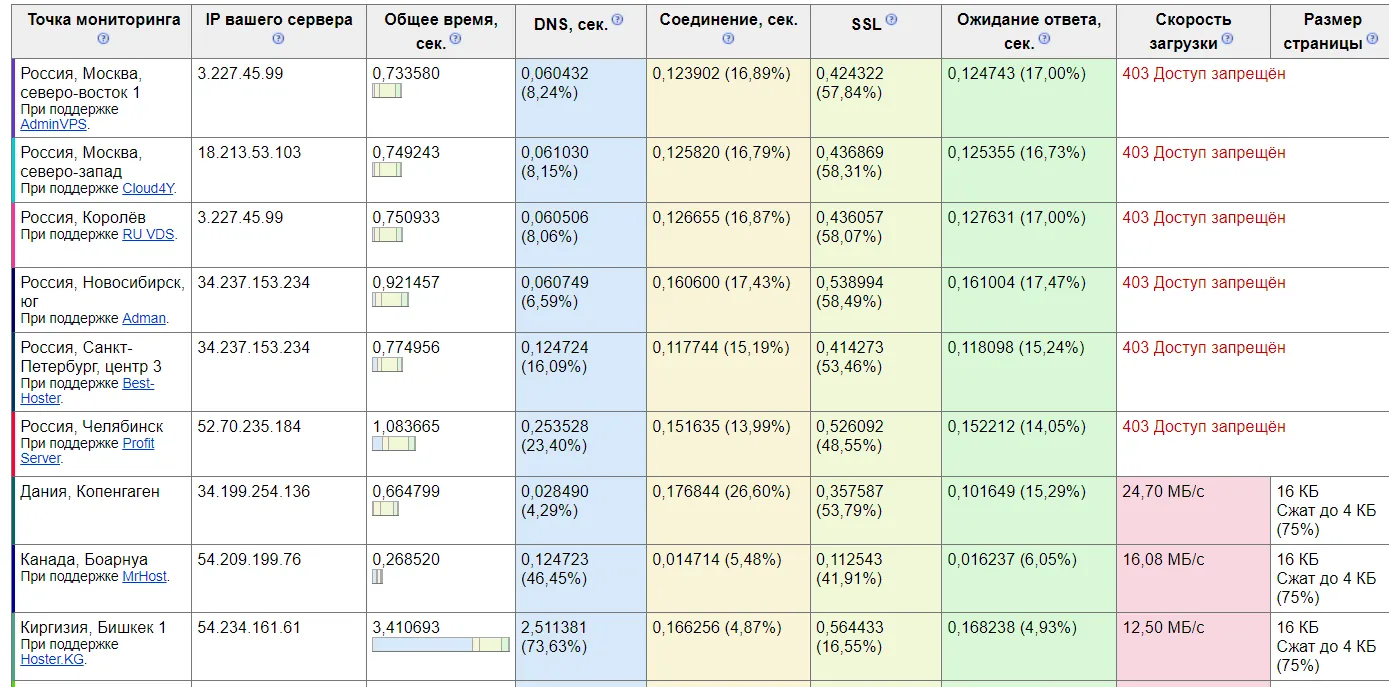Follow the MrHost sponsor link
The width and height of the screenshot is (1389, 687).
144,577
